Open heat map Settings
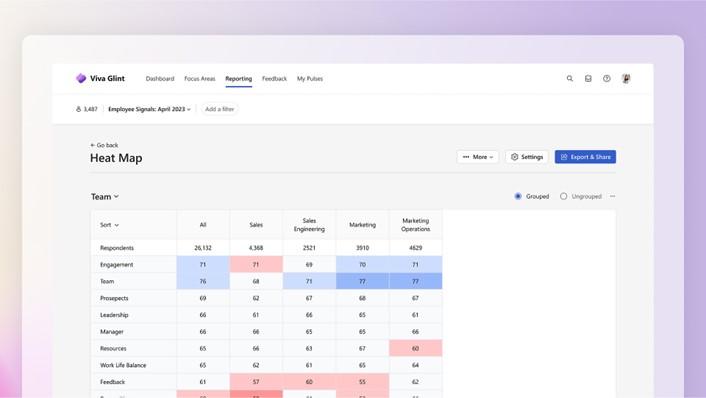This screenshot has height=398, width=706. tap(527, 157)
